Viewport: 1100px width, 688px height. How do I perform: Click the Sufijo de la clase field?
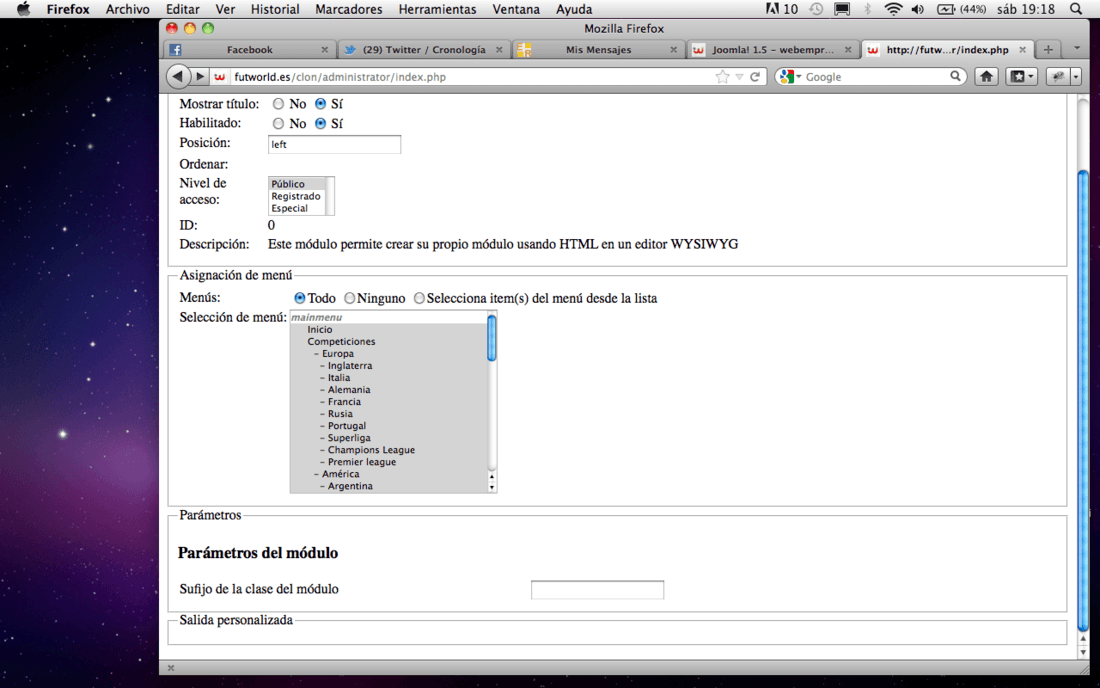point(597,590)
